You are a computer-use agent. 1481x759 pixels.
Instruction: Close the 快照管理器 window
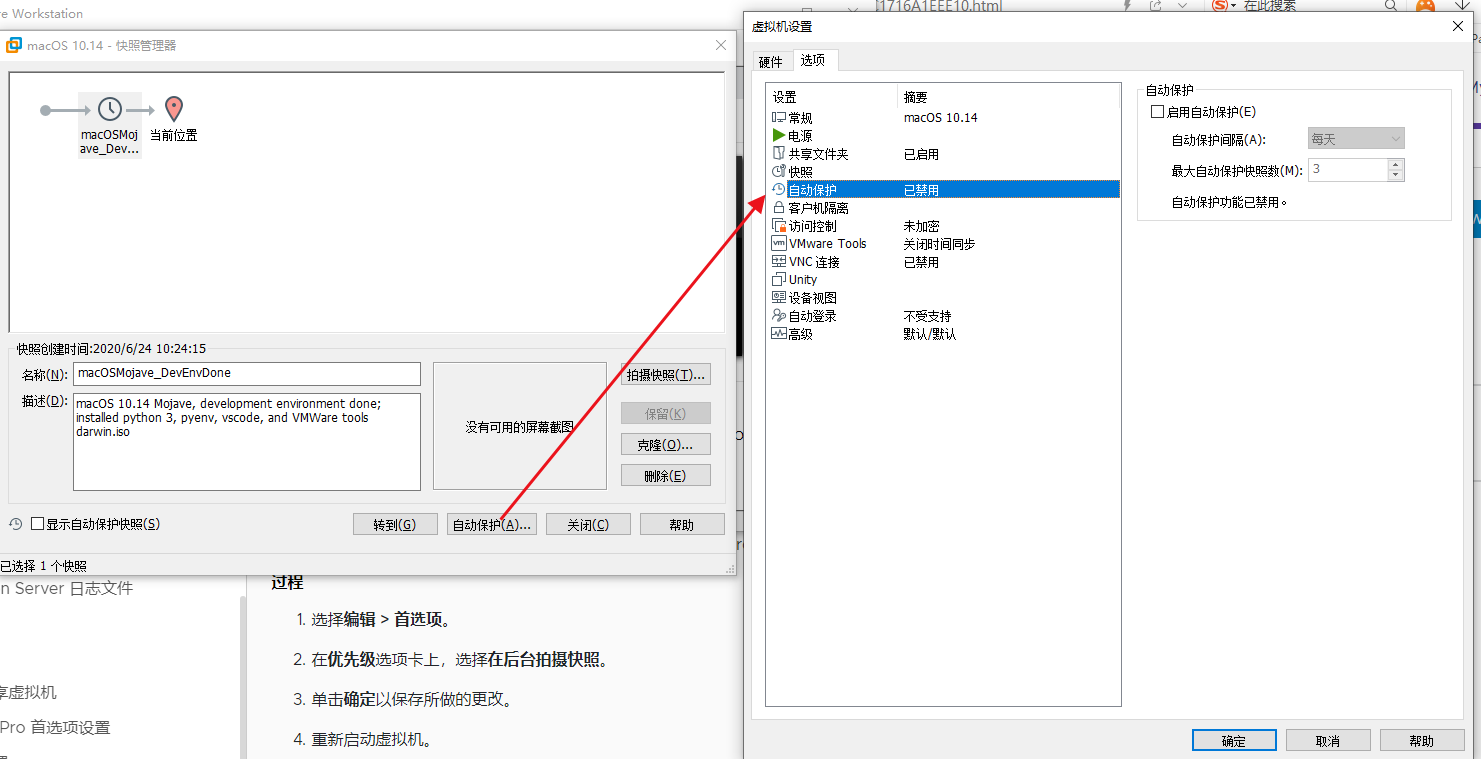coord(721,45)
